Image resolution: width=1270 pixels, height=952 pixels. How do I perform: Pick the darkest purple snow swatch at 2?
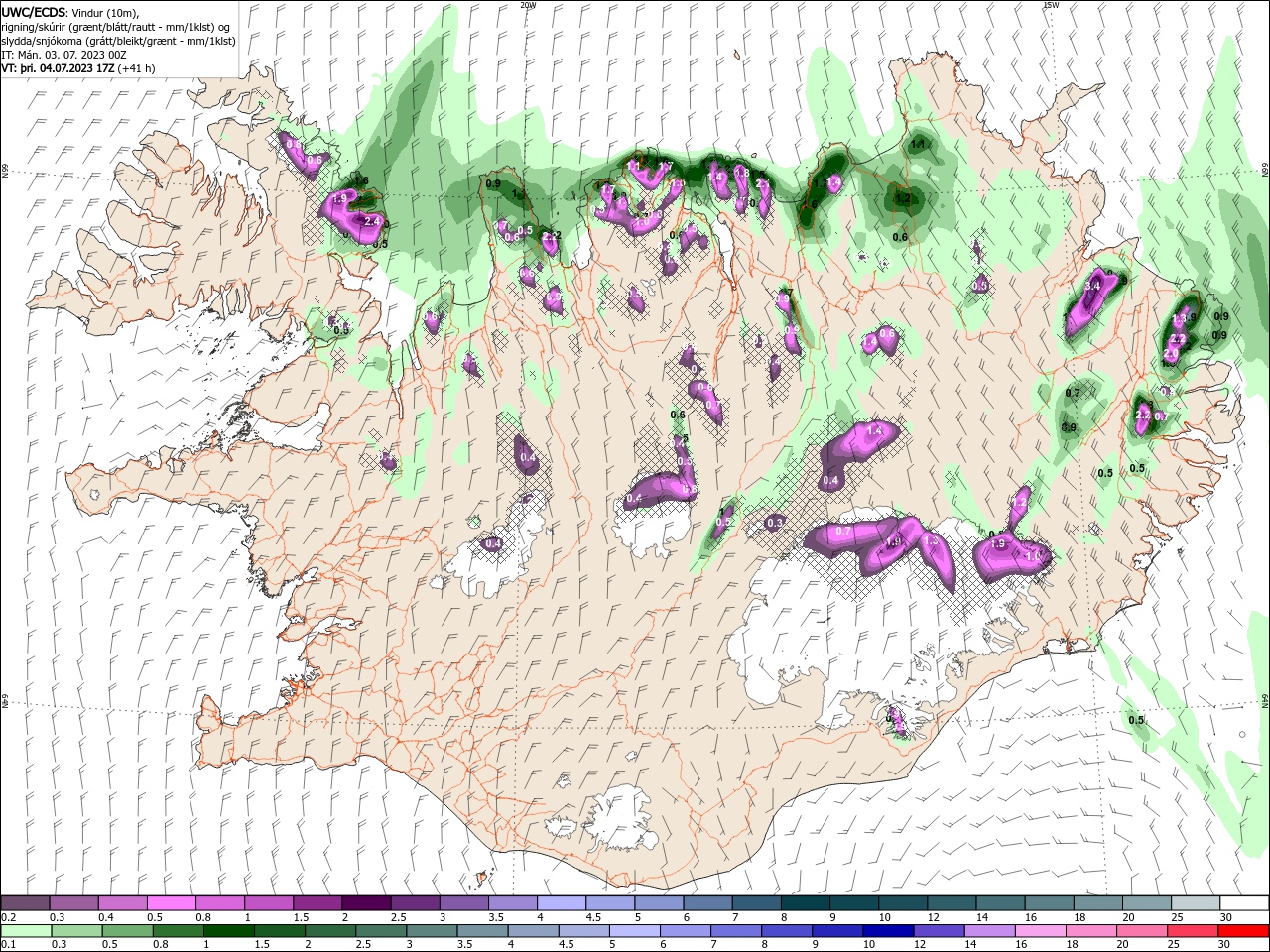pyautogui.click(x=366, y=903)
